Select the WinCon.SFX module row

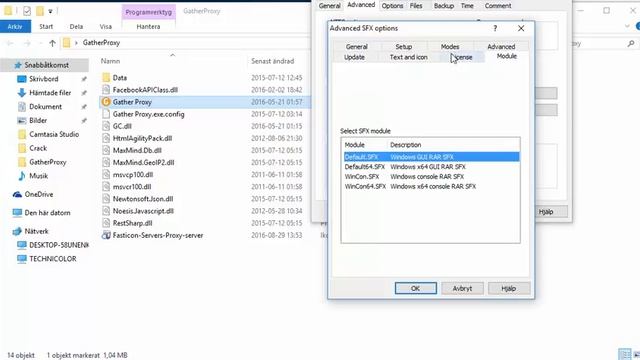pos(431,176)
